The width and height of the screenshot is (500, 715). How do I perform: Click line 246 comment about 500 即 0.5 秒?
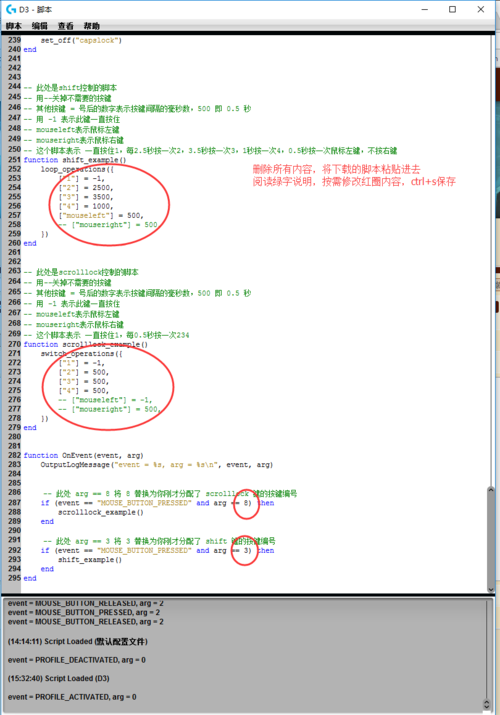point(137,109)
